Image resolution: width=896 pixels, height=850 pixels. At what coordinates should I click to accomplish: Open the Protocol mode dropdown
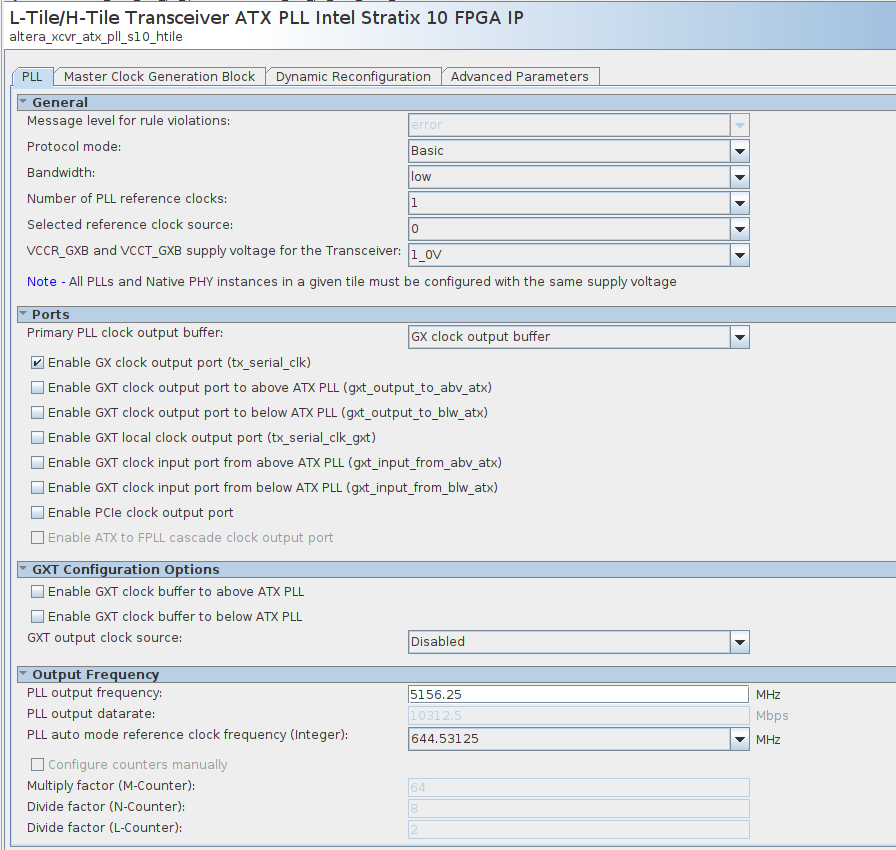[578, 151]
